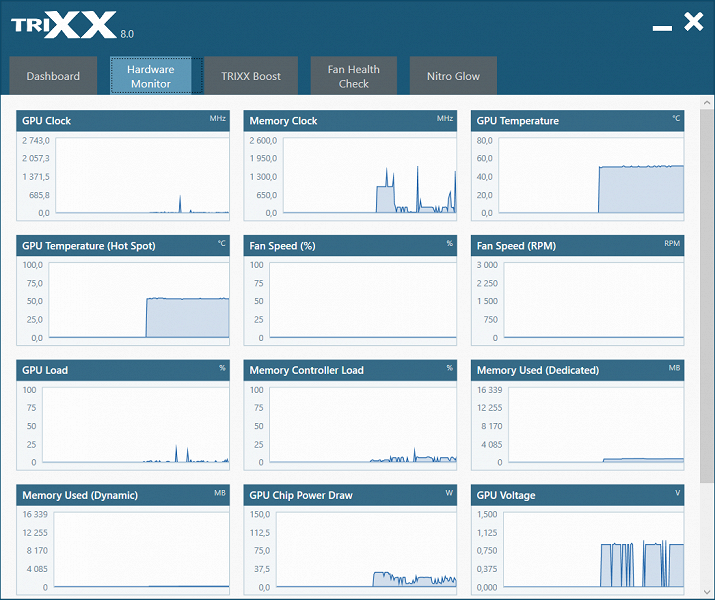
Task: Click the TRIXX logo
Action: point(72,26)
